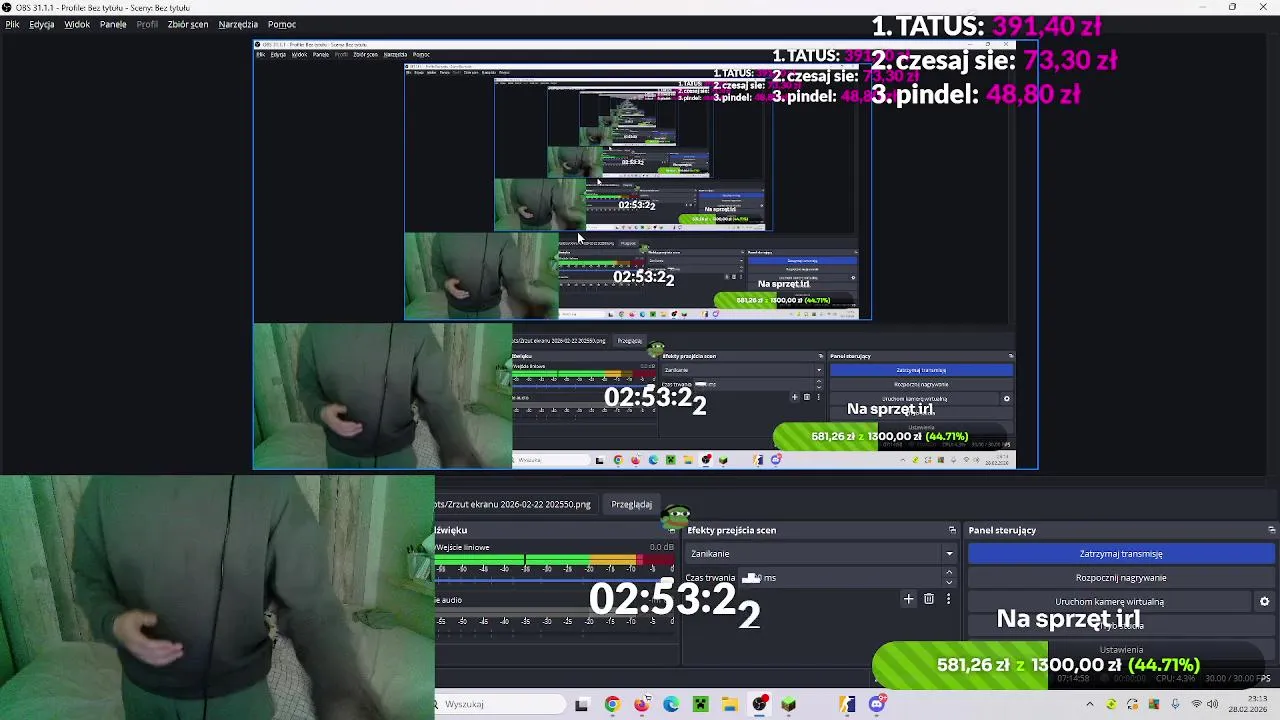Viewport: 1280px width, 720px height.
Task: Open Task View from the taskbar
Action: point(582,705)
